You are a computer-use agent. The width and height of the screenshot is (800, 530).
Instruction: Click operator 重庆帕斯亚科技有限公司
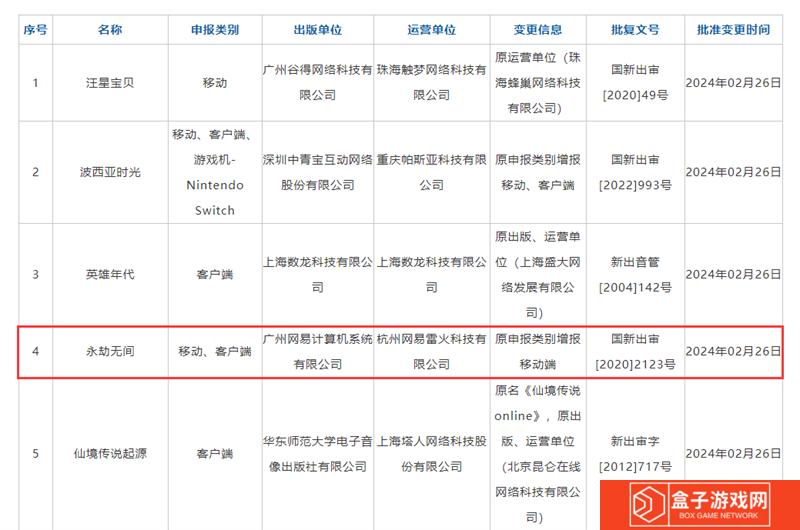click(432, 172)
